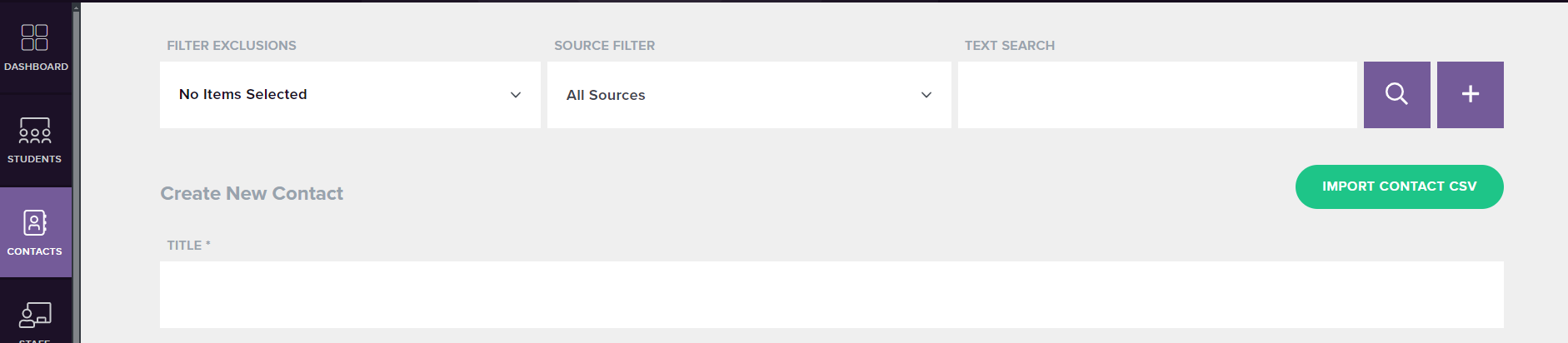Click the sidebar vertical scrollbar
This screenshot has height=343, width=1568.
tap(76, 171)
